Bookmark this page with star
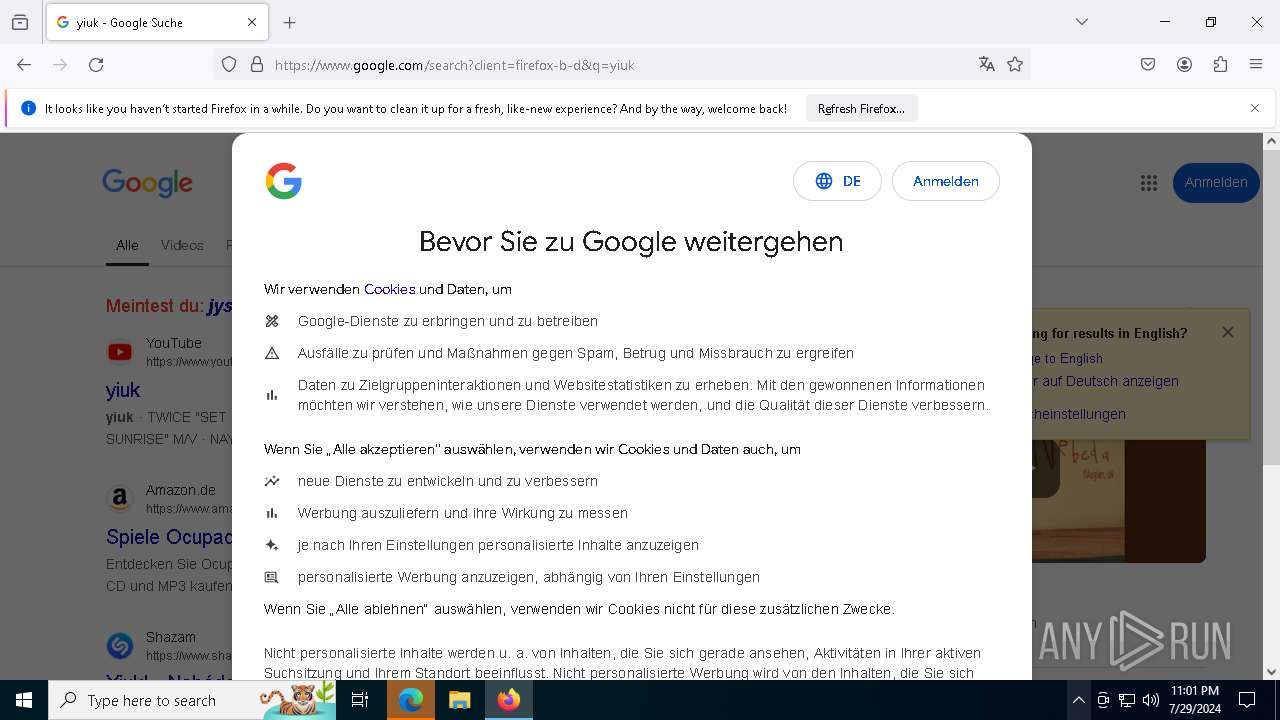The width and height of the screenshot is (1280, 720). click(x=1015, y=65)
